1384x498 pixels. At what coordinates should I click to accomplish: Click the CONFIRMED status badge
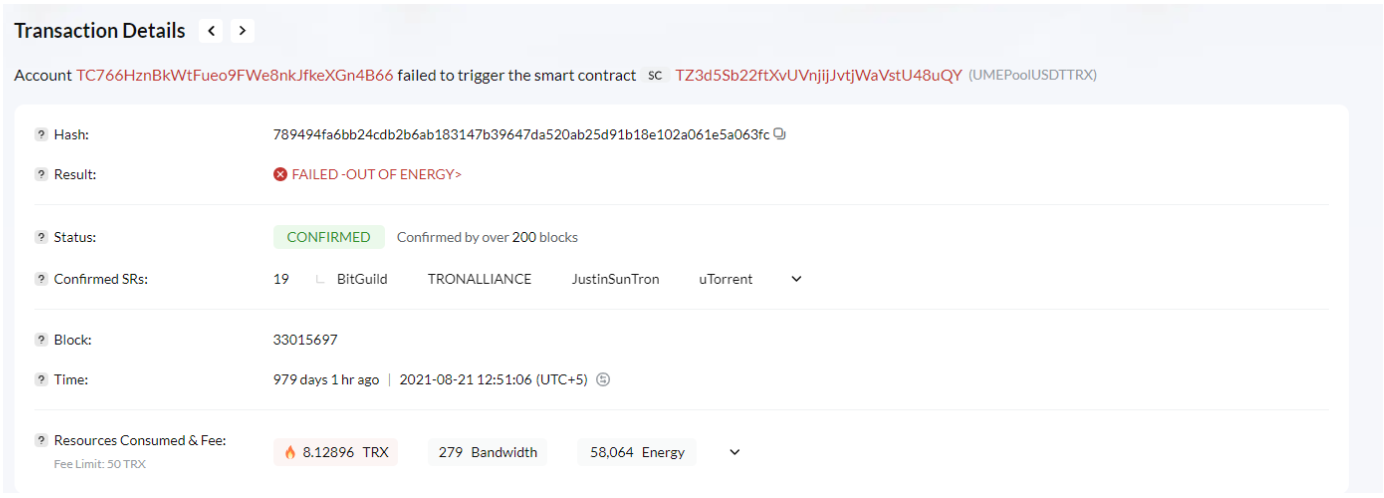click(x=328, y=237)
